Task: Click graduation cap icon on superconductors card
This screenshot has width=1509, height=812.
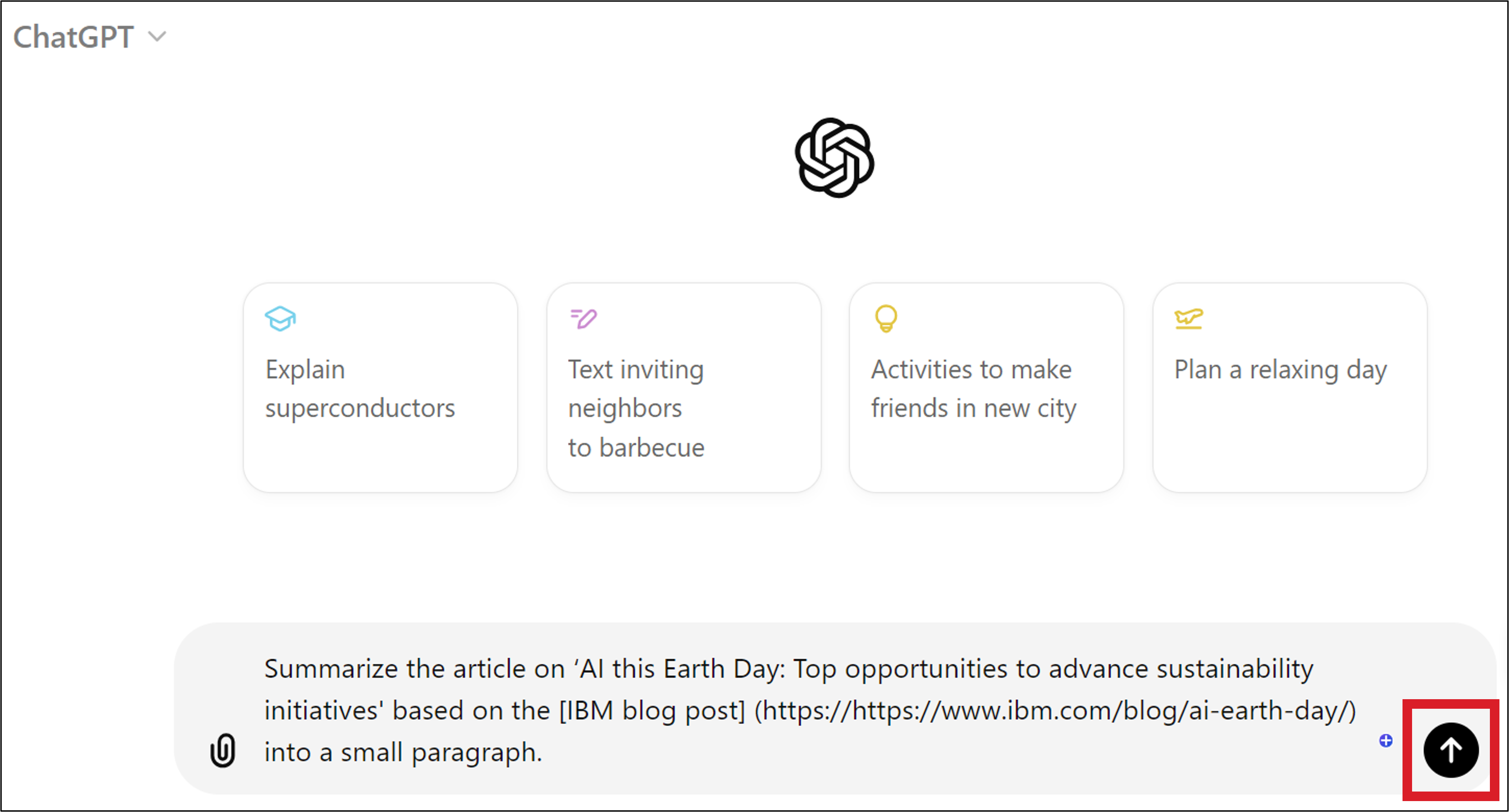Action: 280,318
